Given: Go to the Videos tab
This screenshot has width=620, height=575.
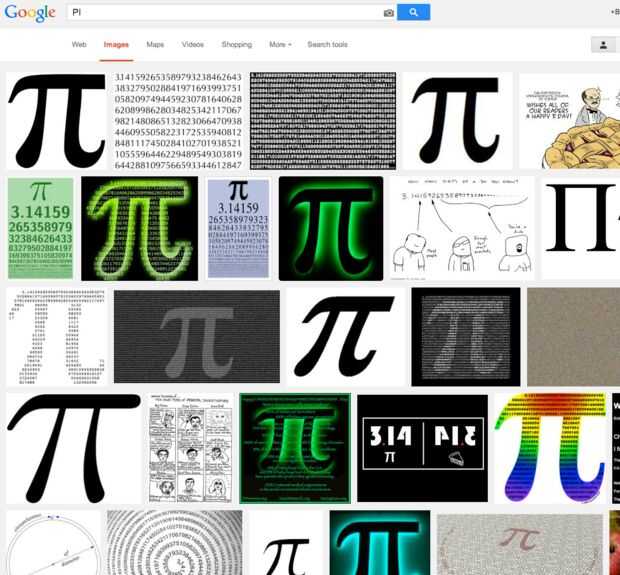Looking at the screenshot, I should [193, 45].
